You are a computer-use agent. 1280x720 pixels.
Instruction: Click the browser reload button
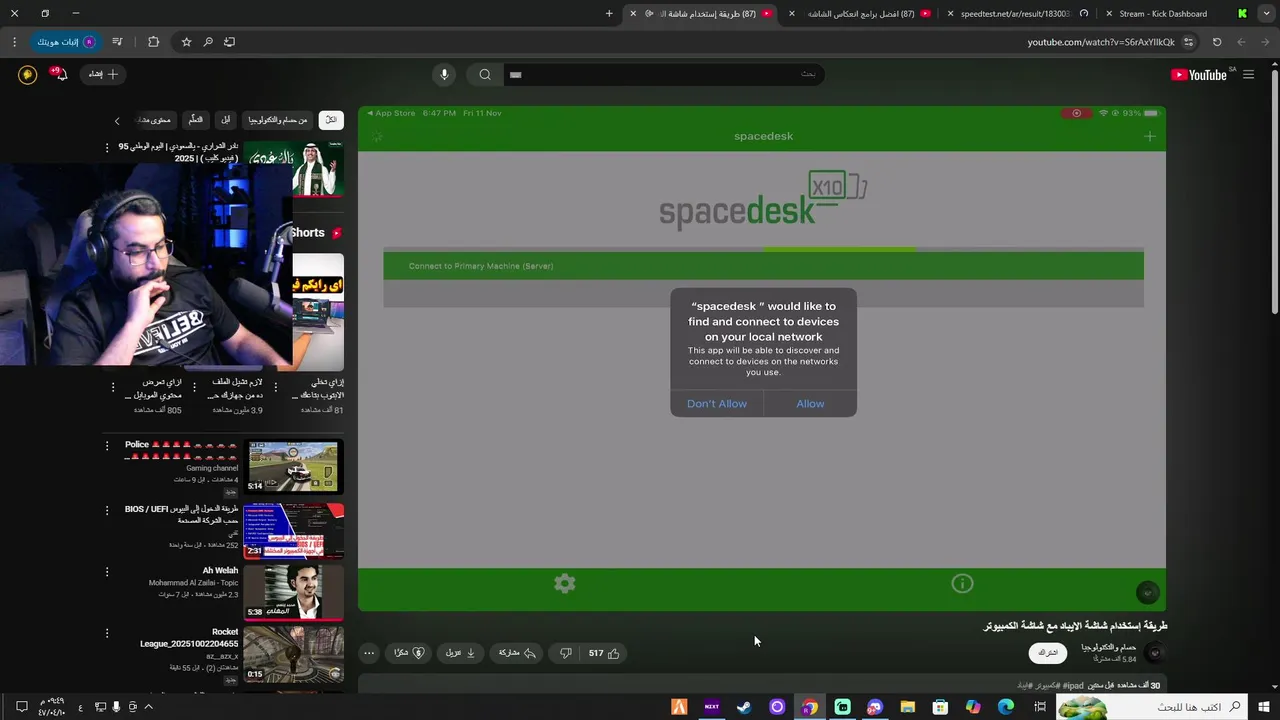1217,42
